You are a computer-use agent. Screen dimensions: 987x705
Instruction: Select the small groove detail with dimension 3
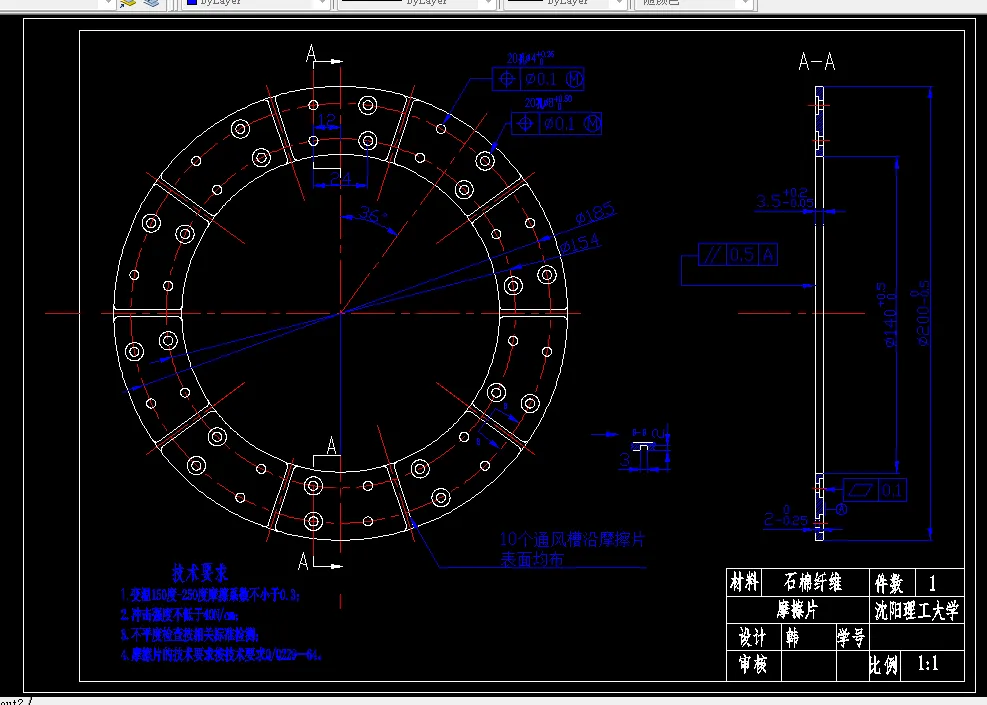point(645,449)
